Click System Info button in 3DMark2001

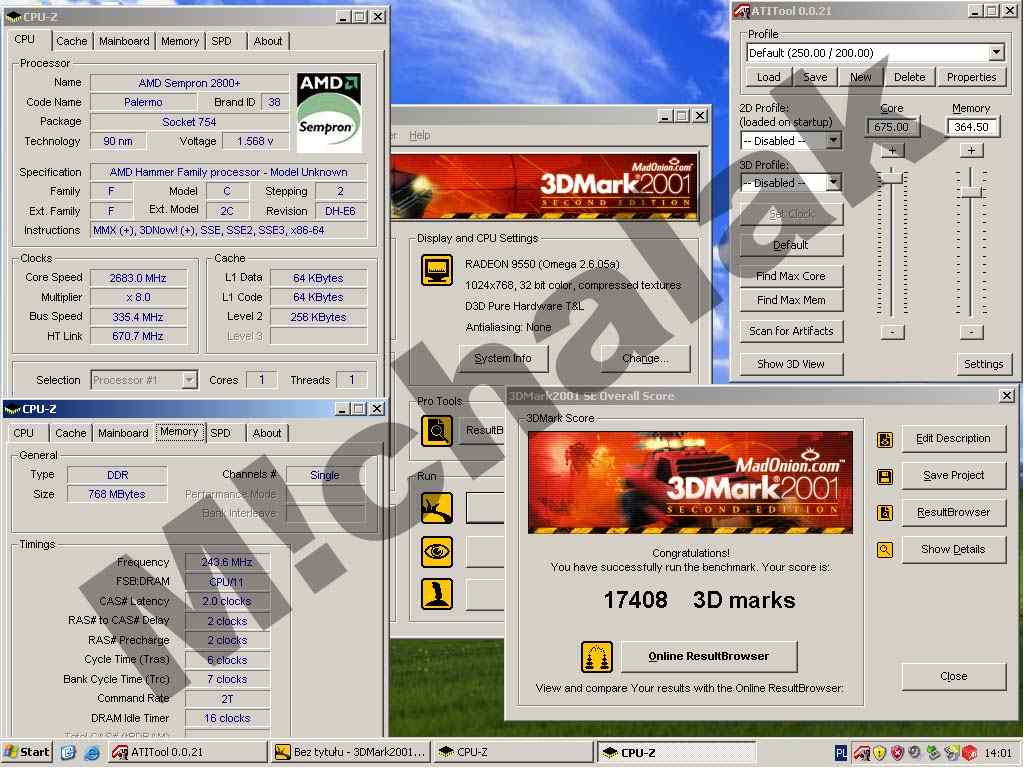[x=503, y=359]
